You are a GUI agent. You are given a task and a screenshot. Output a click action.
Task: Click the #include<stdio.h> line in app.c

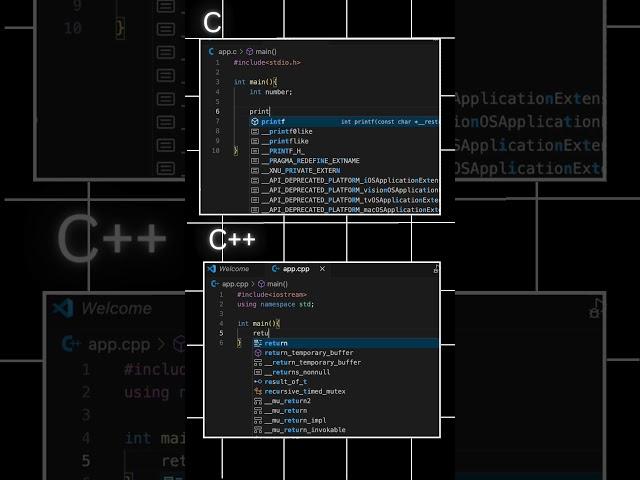point(267,62)
